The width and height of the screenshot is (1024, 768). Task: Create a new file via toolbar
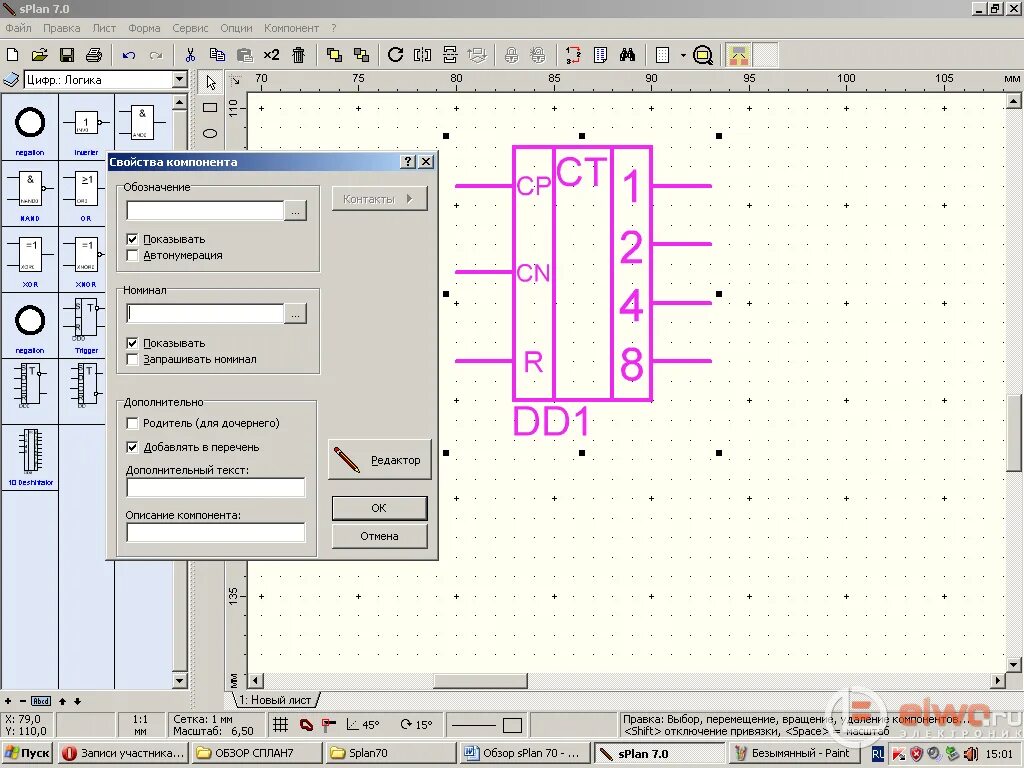(12, 55)
